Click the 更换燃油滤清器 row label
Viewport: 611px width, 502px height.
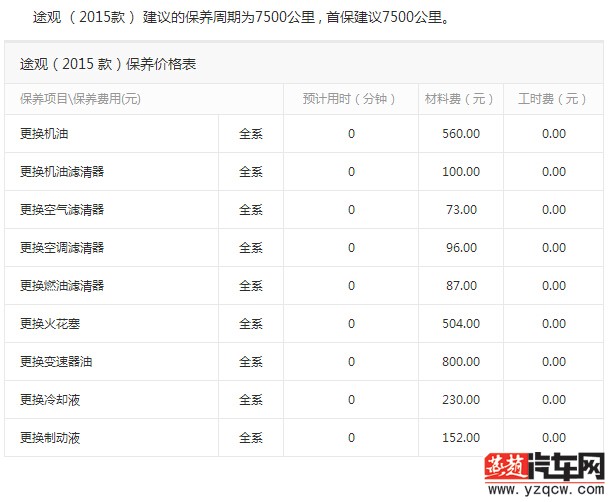62,286
